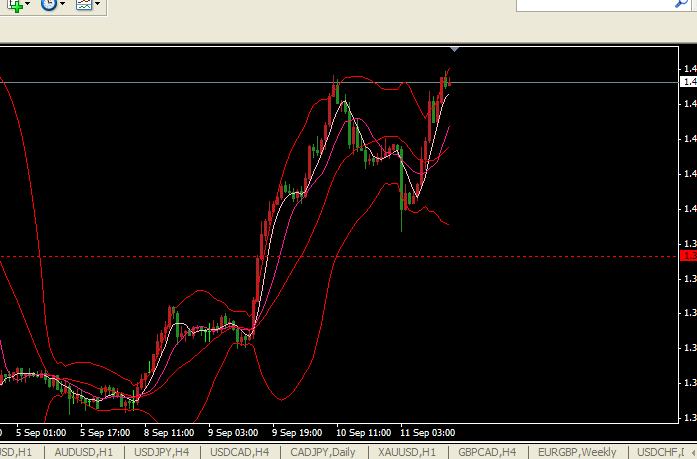Click the '11 Sep 03:00' time label

tap(427, 432)
